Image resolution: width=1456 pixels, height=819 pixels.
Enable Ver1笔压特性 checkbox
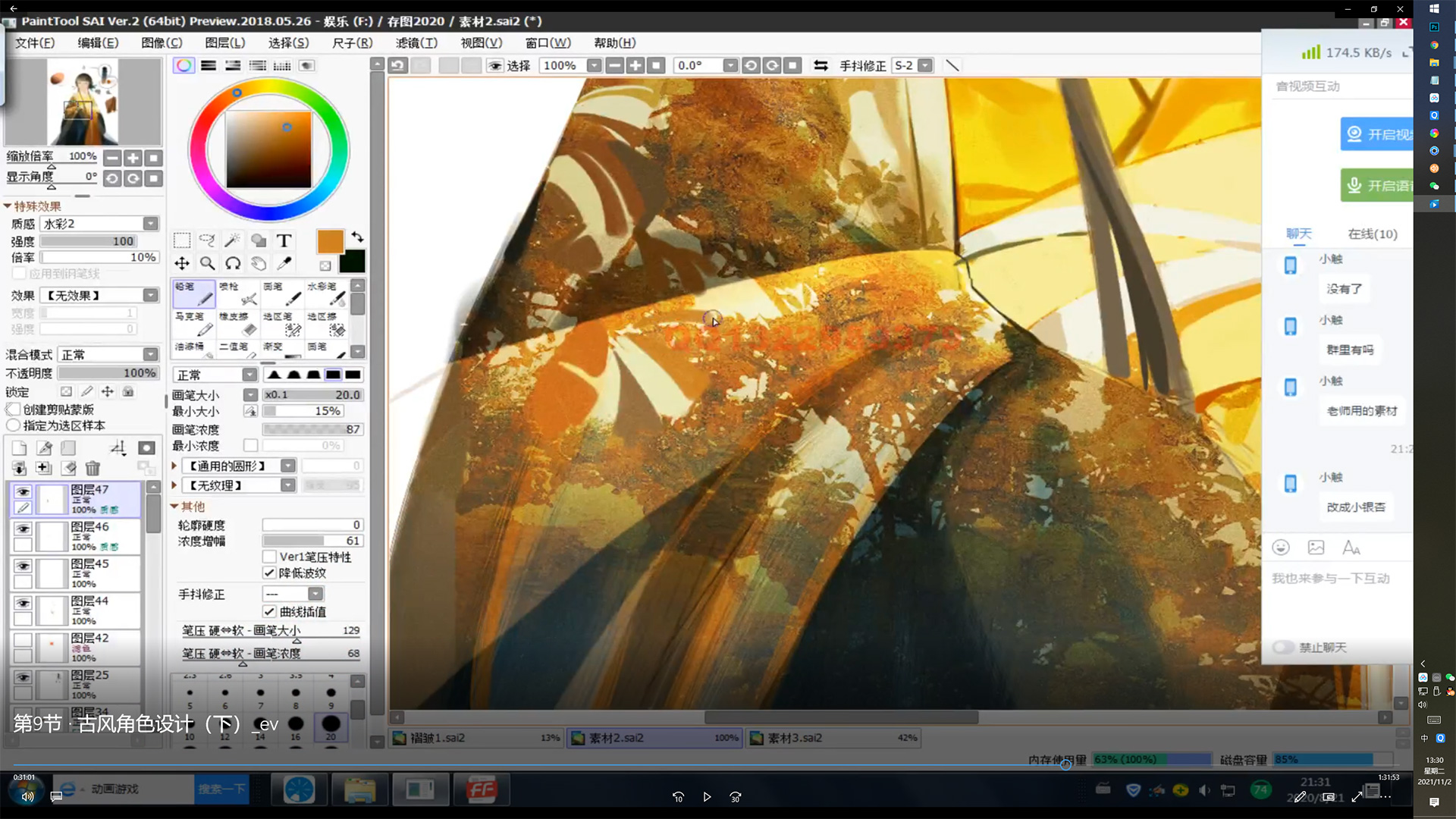269,557
